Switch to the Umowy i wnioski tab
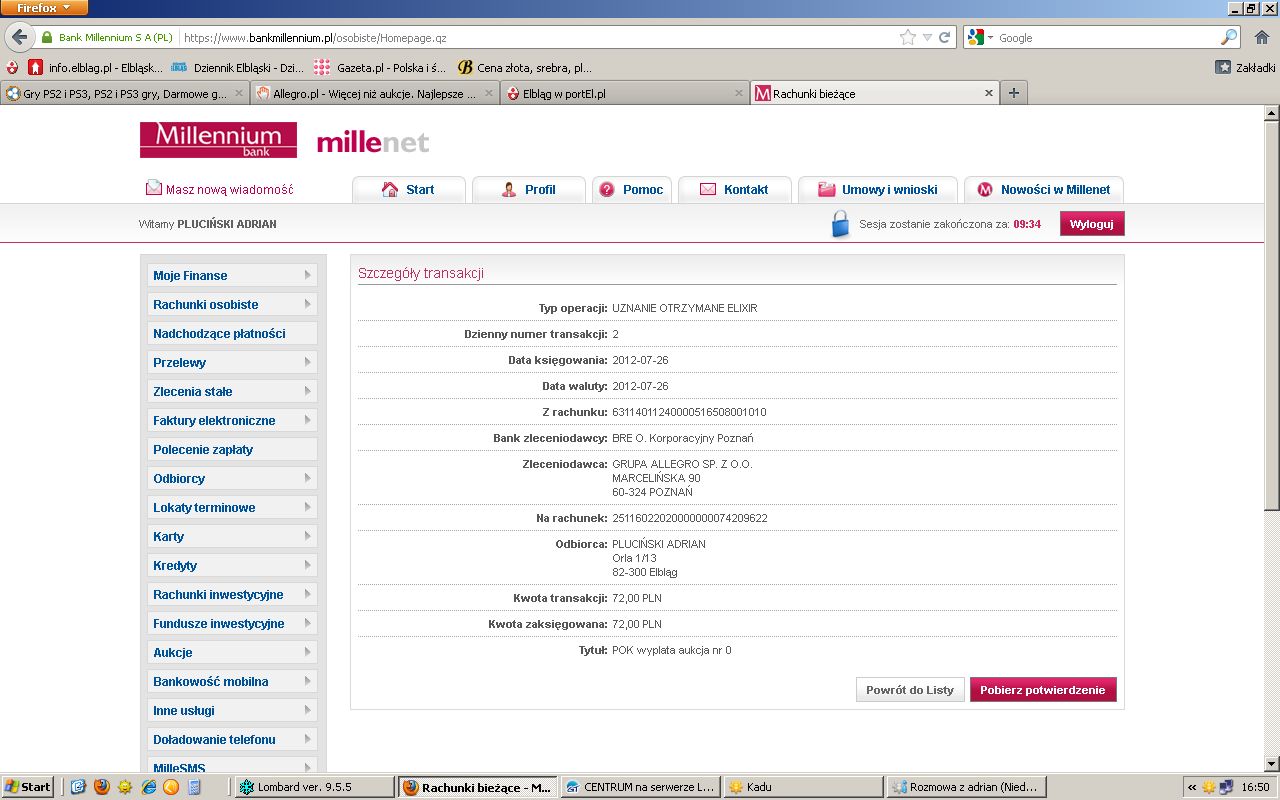This screenshot has height=800, width=1280. (x=877, y=189)
